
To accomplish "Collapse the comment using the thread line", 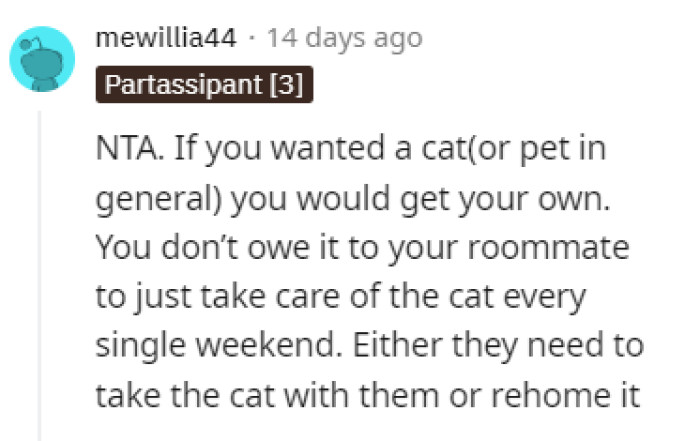I will (41, 270).
